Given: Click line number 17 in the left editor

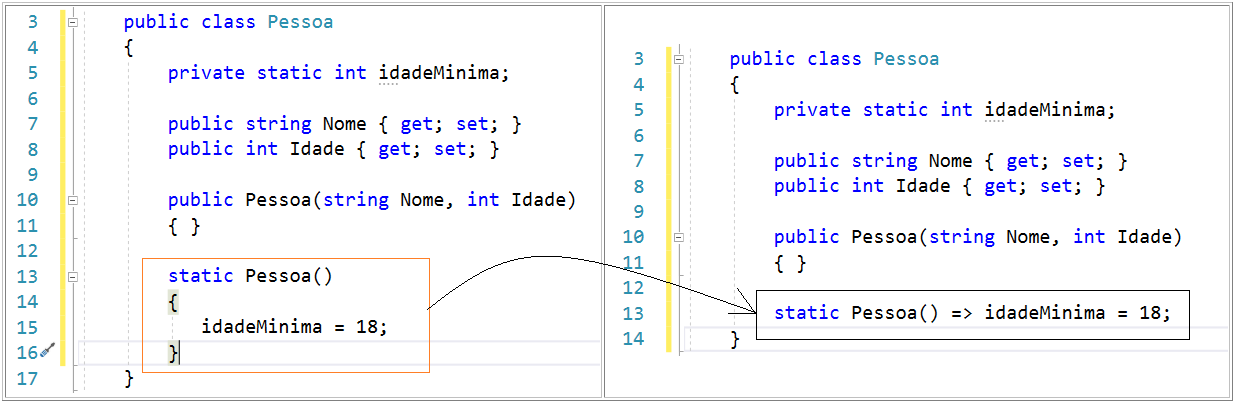Looking at the screenshot, I should click(x=27, y=378).
